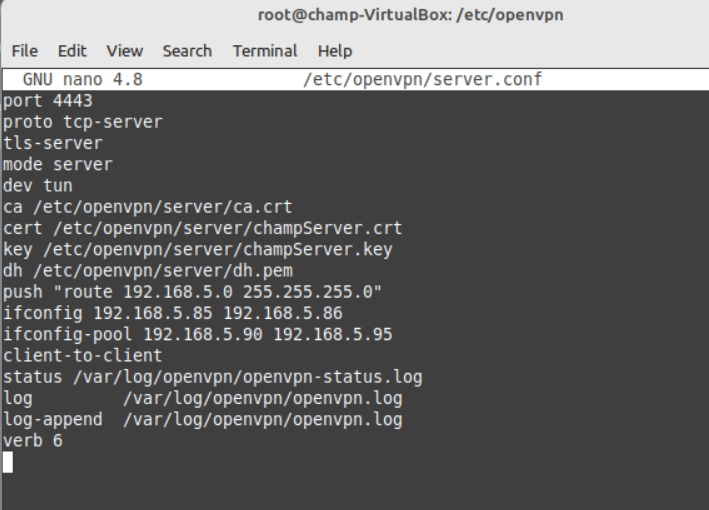Click the champServer.key path
Image resolution: width=709 pixels, height=510 pixels.
point(218,249)
